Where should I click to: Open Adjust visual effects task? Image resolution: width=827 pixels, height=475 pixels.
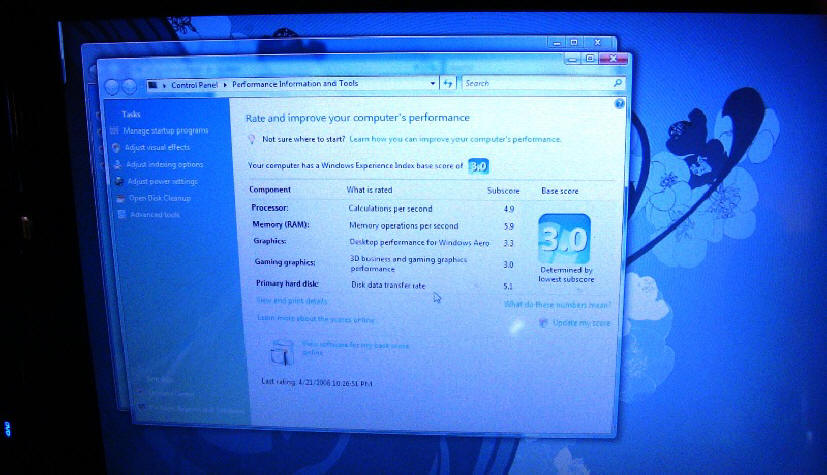157,148
